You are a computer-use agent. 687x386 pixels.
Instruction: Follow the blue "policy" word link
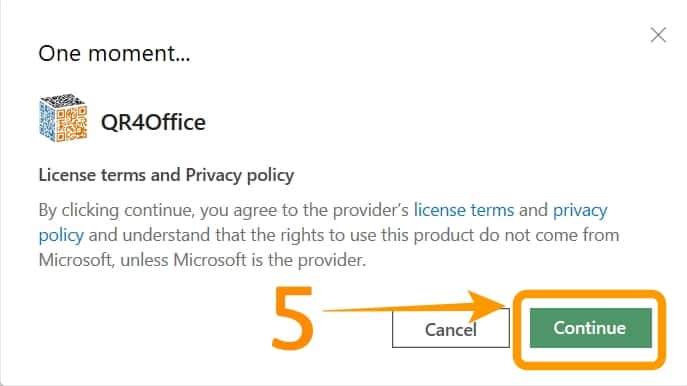[61, 236]
